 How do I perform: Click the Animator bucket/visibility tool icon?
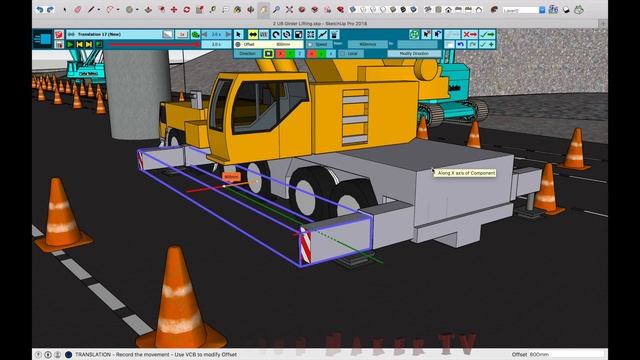(334, 35)
